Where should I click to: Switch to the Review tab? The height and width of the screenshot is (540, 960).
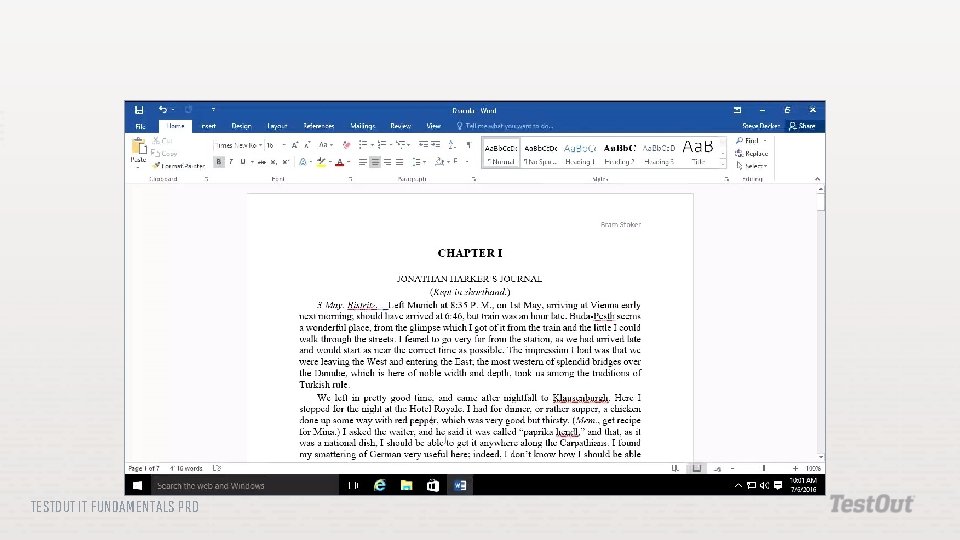[x=400, y=126]
